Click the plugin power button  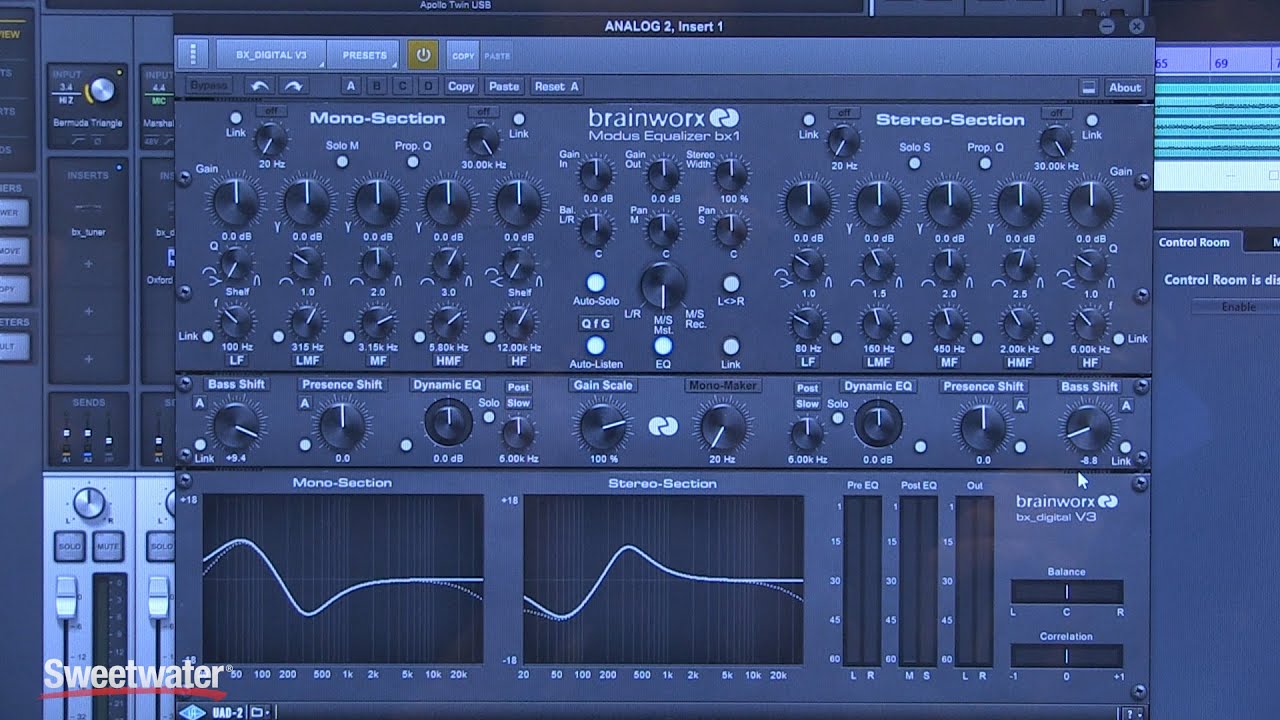pos(423,55)
